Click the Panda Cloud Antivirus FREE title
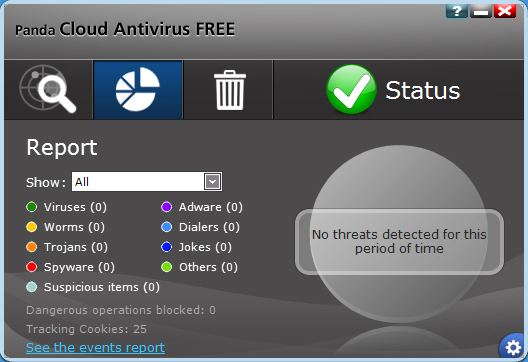The image size is (528, 362). [125, 29]
